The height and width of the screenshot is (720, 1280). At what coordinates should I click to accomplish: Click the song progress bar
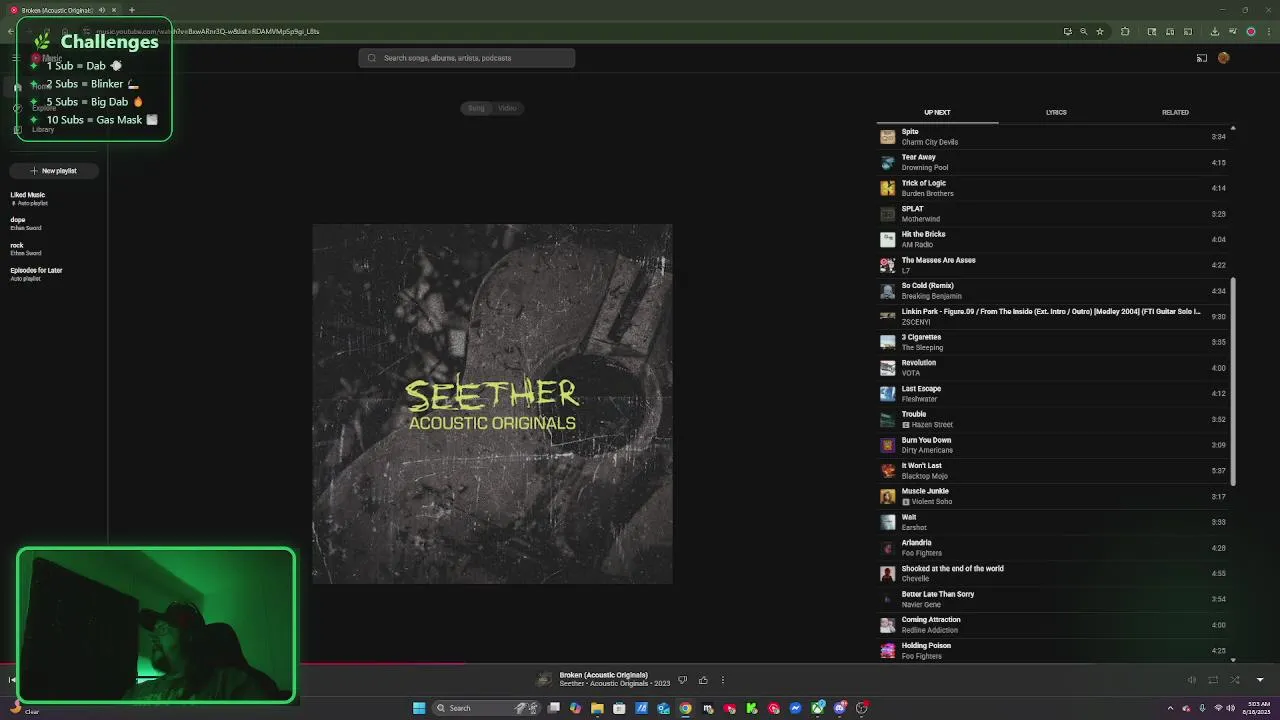tap(640, 663)
